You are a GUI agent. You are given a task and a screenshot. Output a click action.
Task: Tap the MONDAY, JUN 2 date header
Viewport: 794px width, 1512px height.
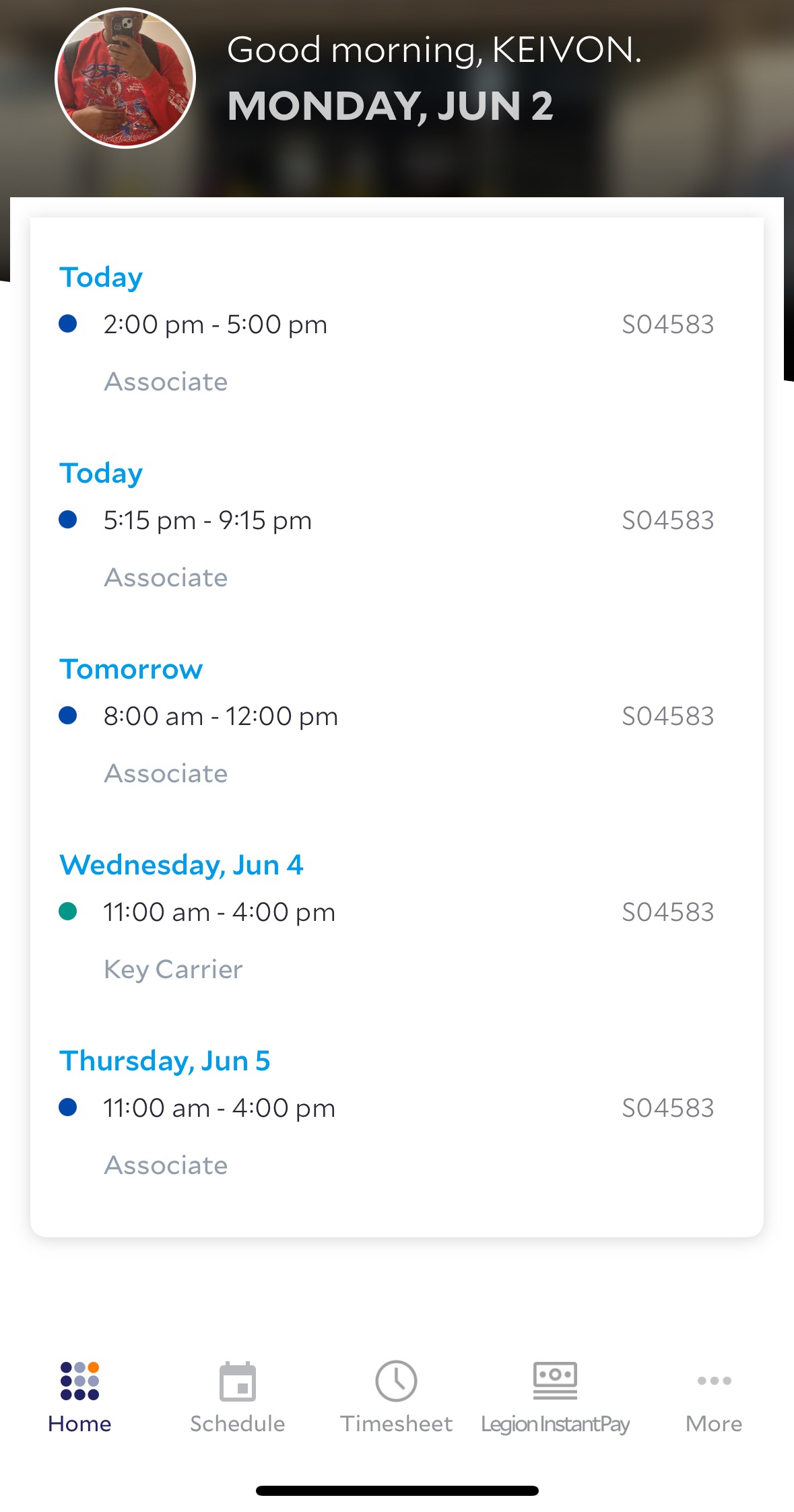[x=391, y=106]
